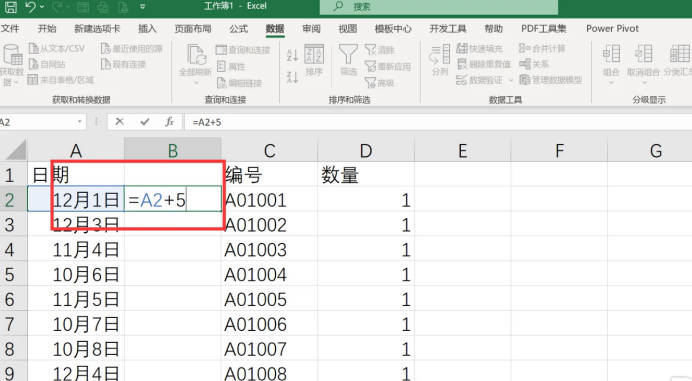Switch to the 开始 tab
The width and height of the screenshot is (692, 381).
pos(47,29)
